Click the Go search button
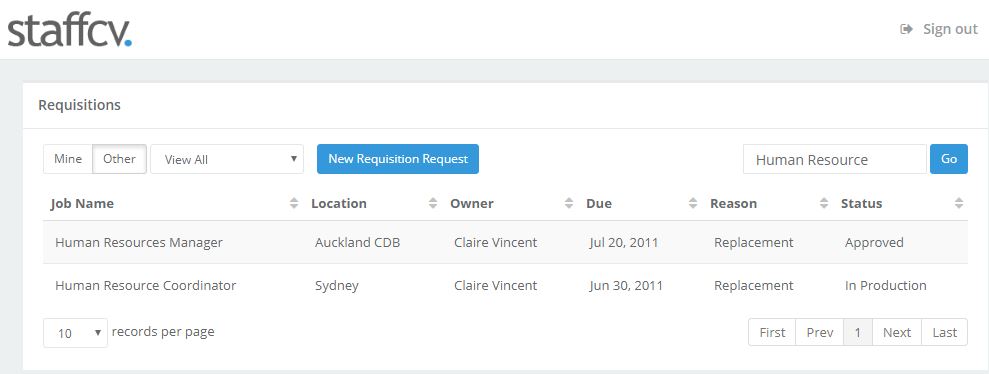Image resolution: width=989 pixels, height=374 pixels. [949, 159]
